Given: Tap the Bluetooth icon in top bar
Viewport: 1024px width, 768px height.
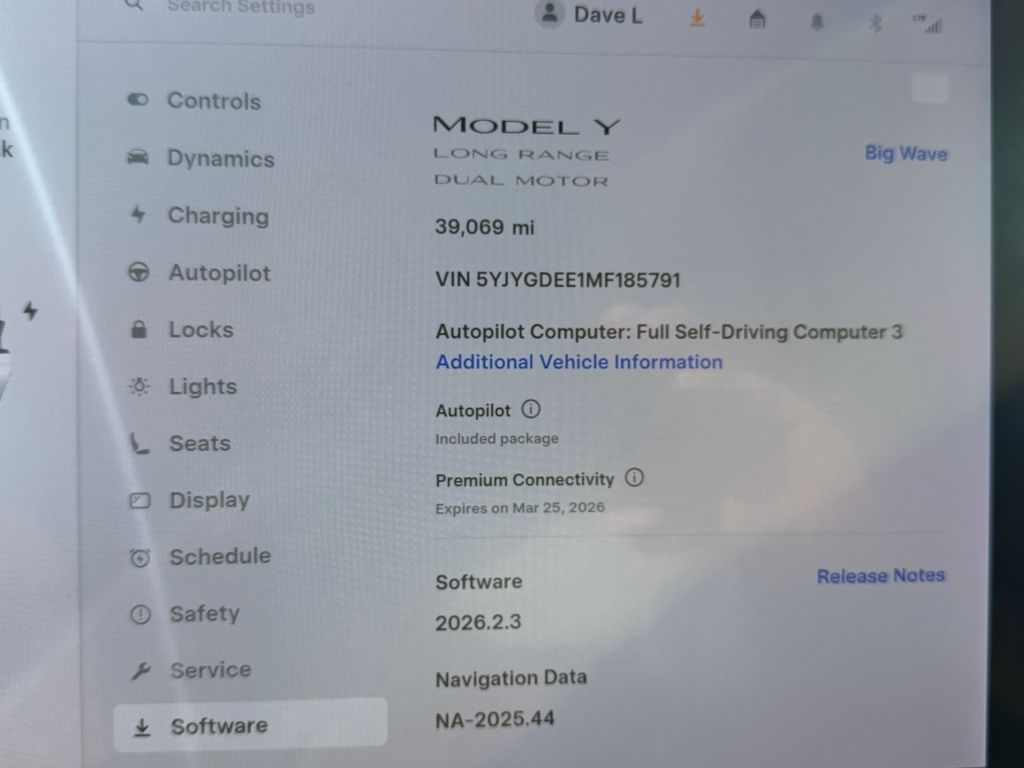Looking at the screenshot, I should click(875, 23).
